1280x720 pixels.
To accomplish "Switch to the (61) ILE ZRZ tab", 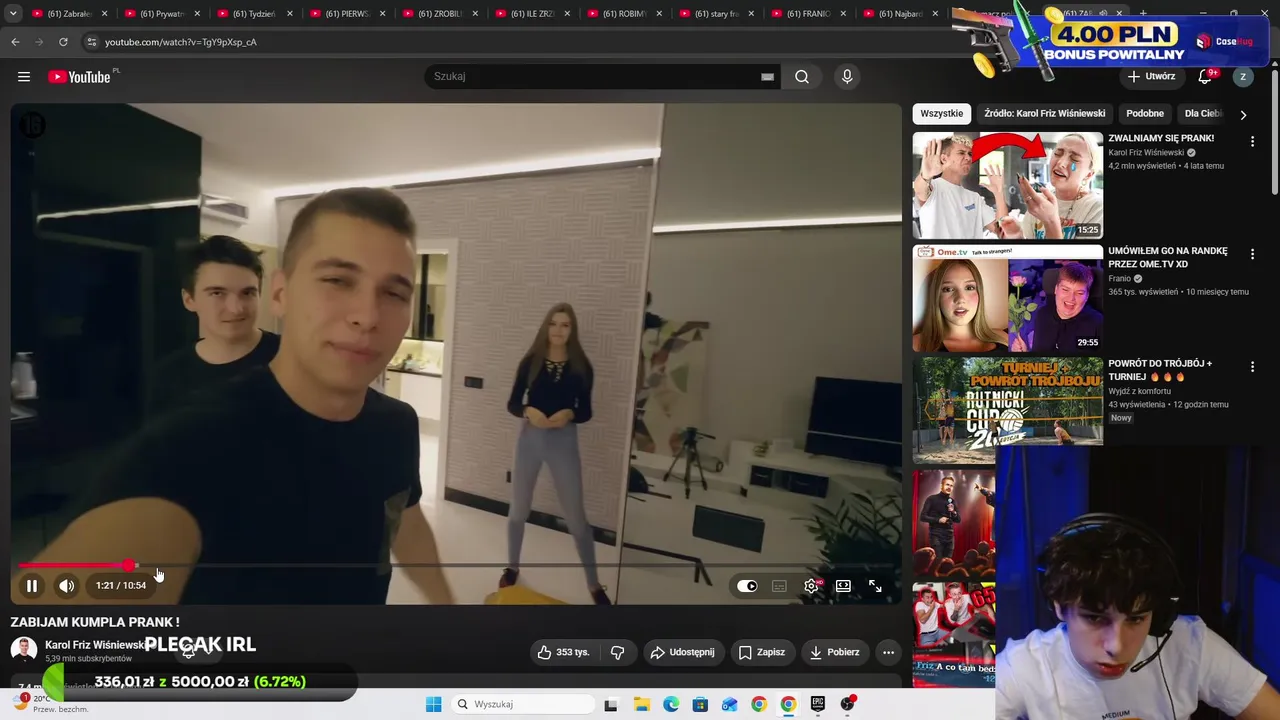I will pos(532,14).
